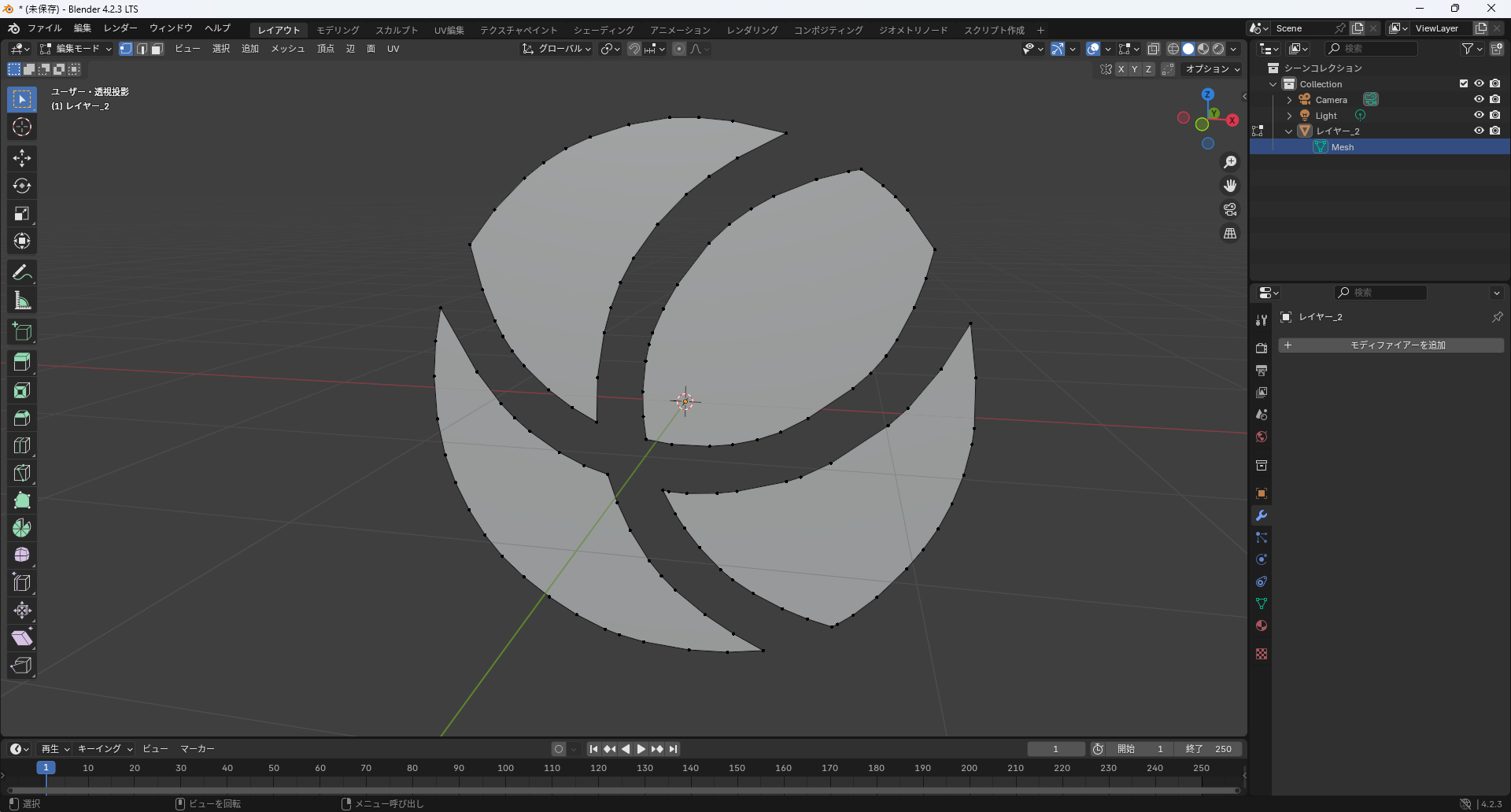This screenshot has width=1511, height=812.
Task: Open the グローバル transform orientation dropdown
Action: [557, 49]
